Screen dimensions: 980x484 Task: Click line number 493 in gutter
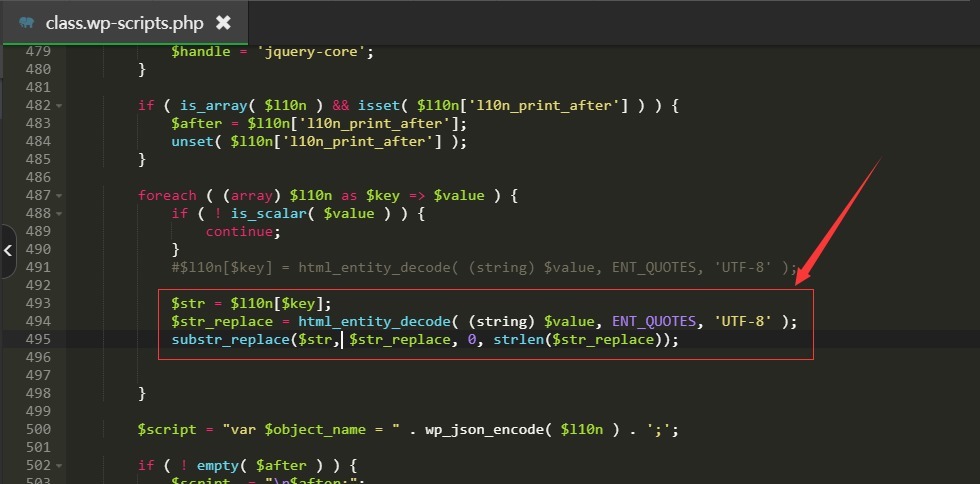(38, 303)
